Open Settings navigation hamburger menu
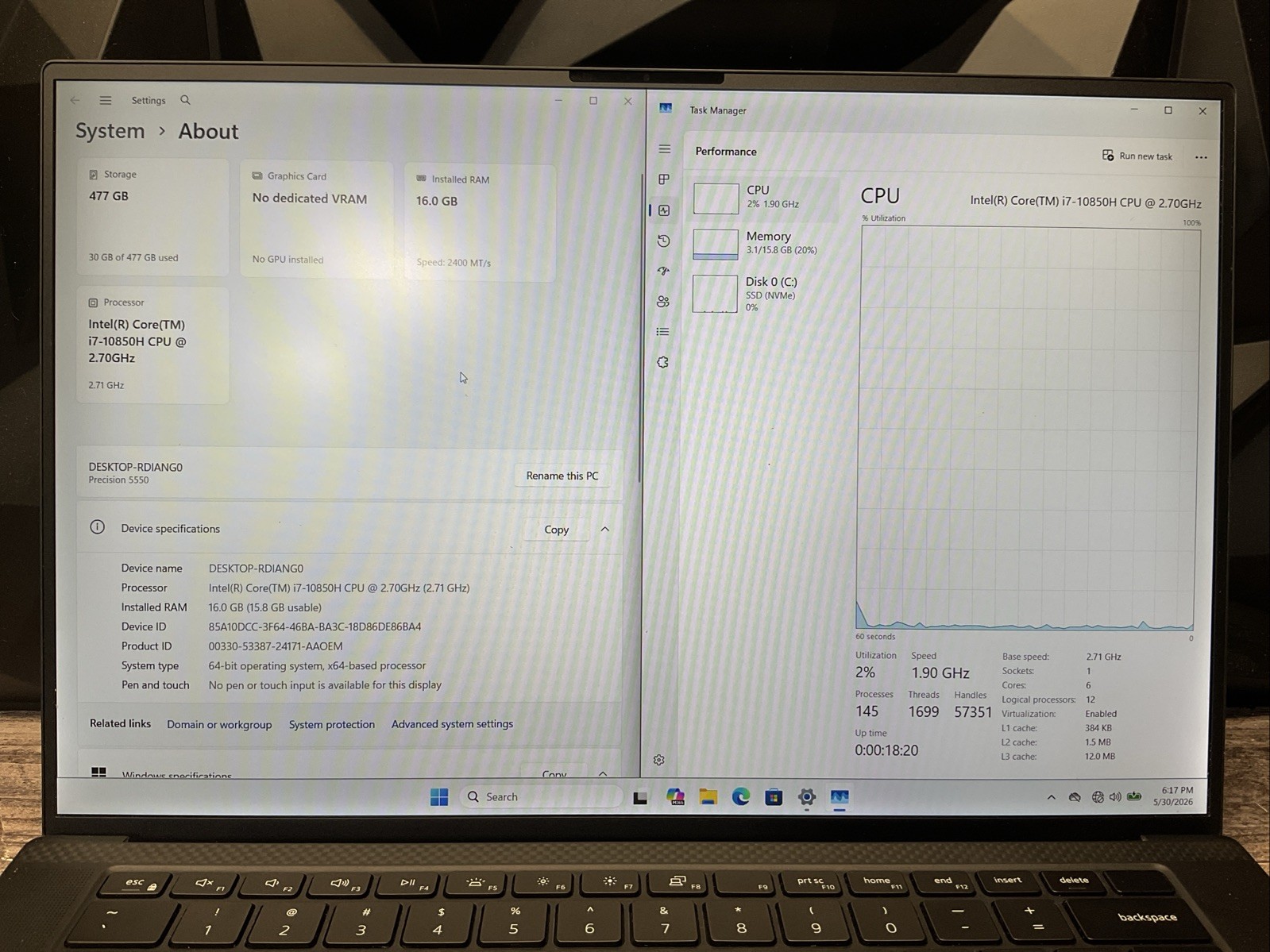Viewport: 1270px width, 952px height. coord(106,100)
